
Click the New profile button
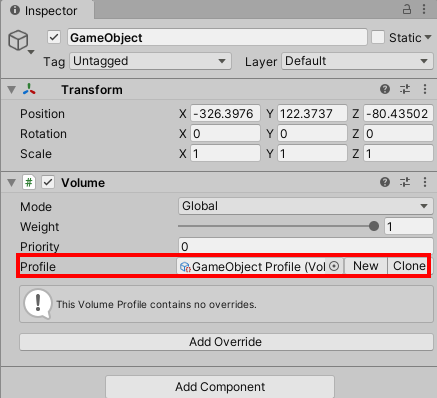pos(366,266)
